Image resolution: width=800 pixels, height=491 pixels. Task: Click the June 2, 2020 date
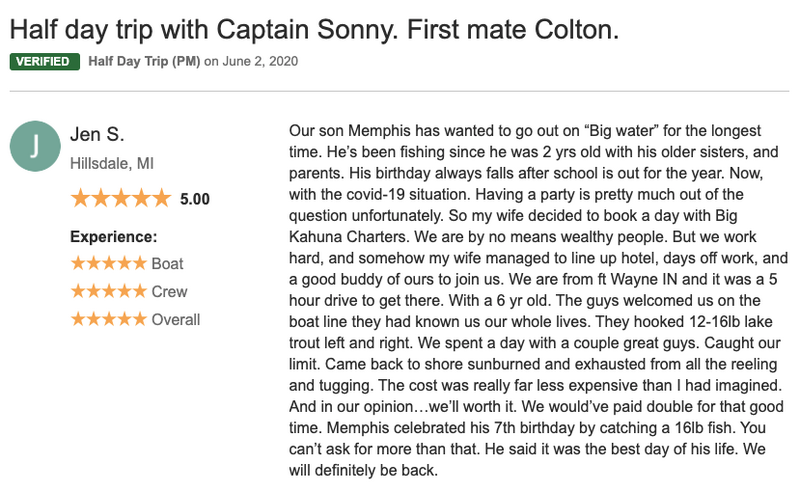pyautogui.click(x=260, y=61)
